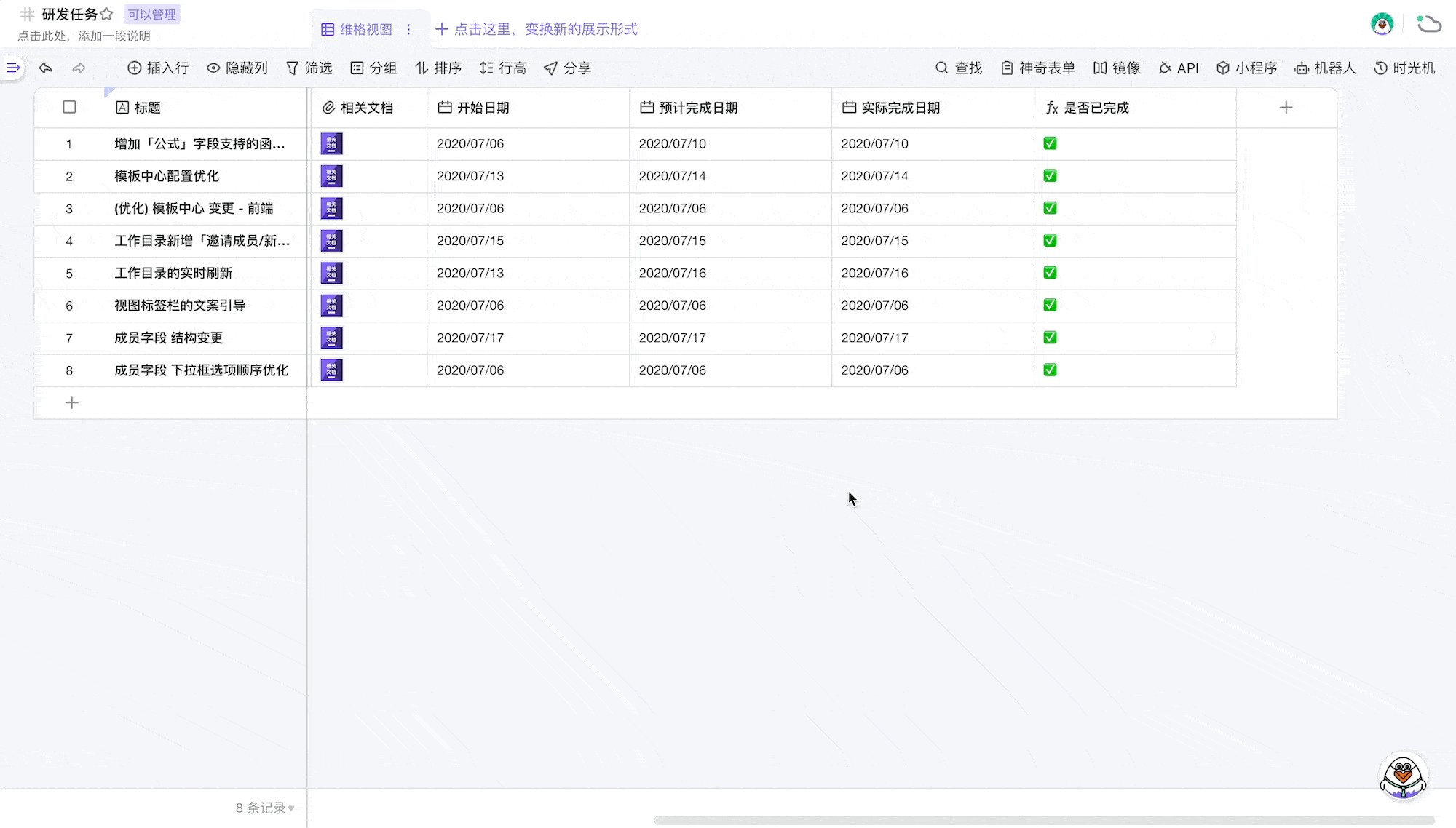Image resolution: width=1456 pixels, height=828 pixels.
Task: Click 点击此处，添加一段说明 description link
Action: tap(84, 36)
